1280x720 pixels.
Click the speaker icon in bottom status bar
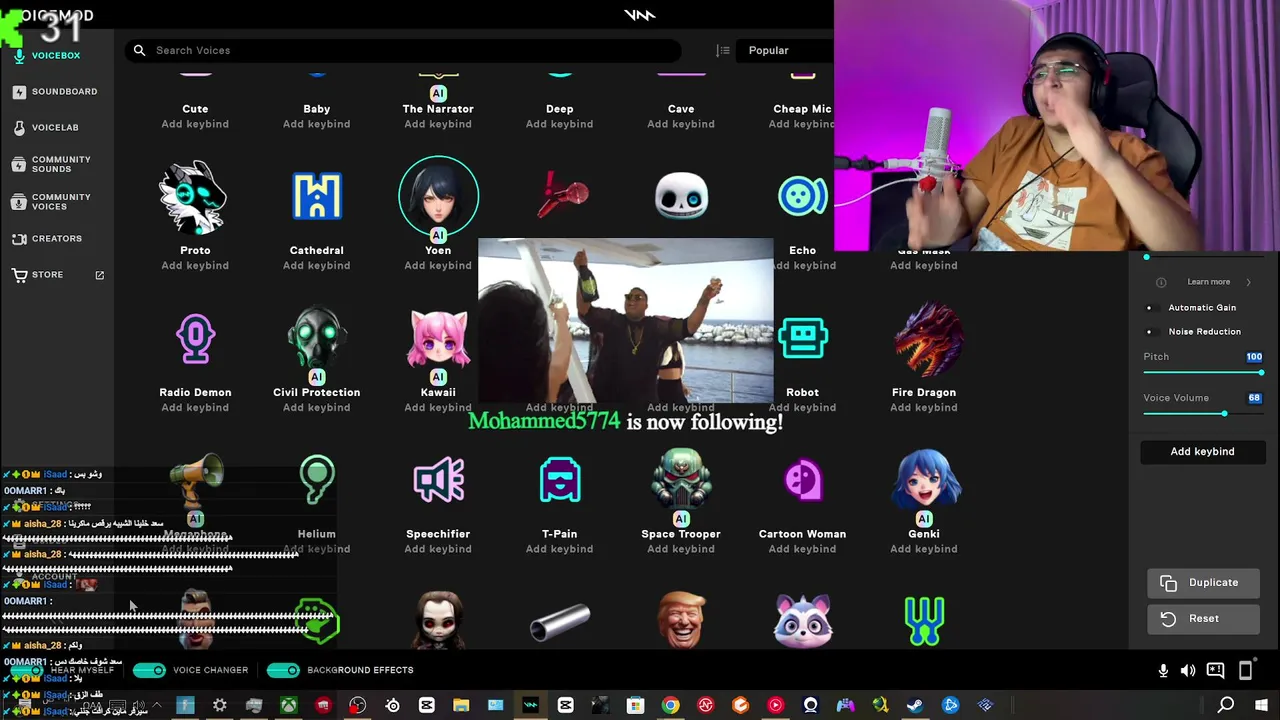pos(1188,671)
